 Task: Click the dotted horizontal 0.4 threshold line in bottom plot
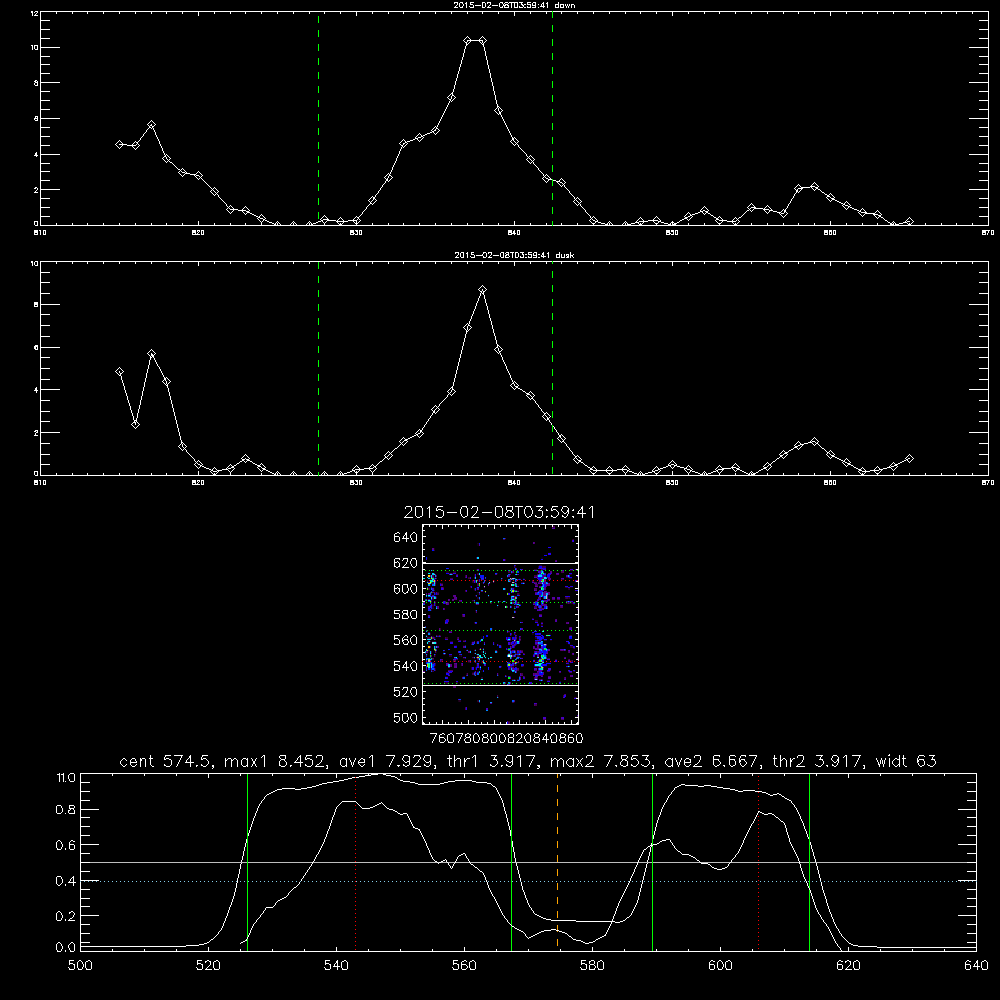[x=528, y=881]
